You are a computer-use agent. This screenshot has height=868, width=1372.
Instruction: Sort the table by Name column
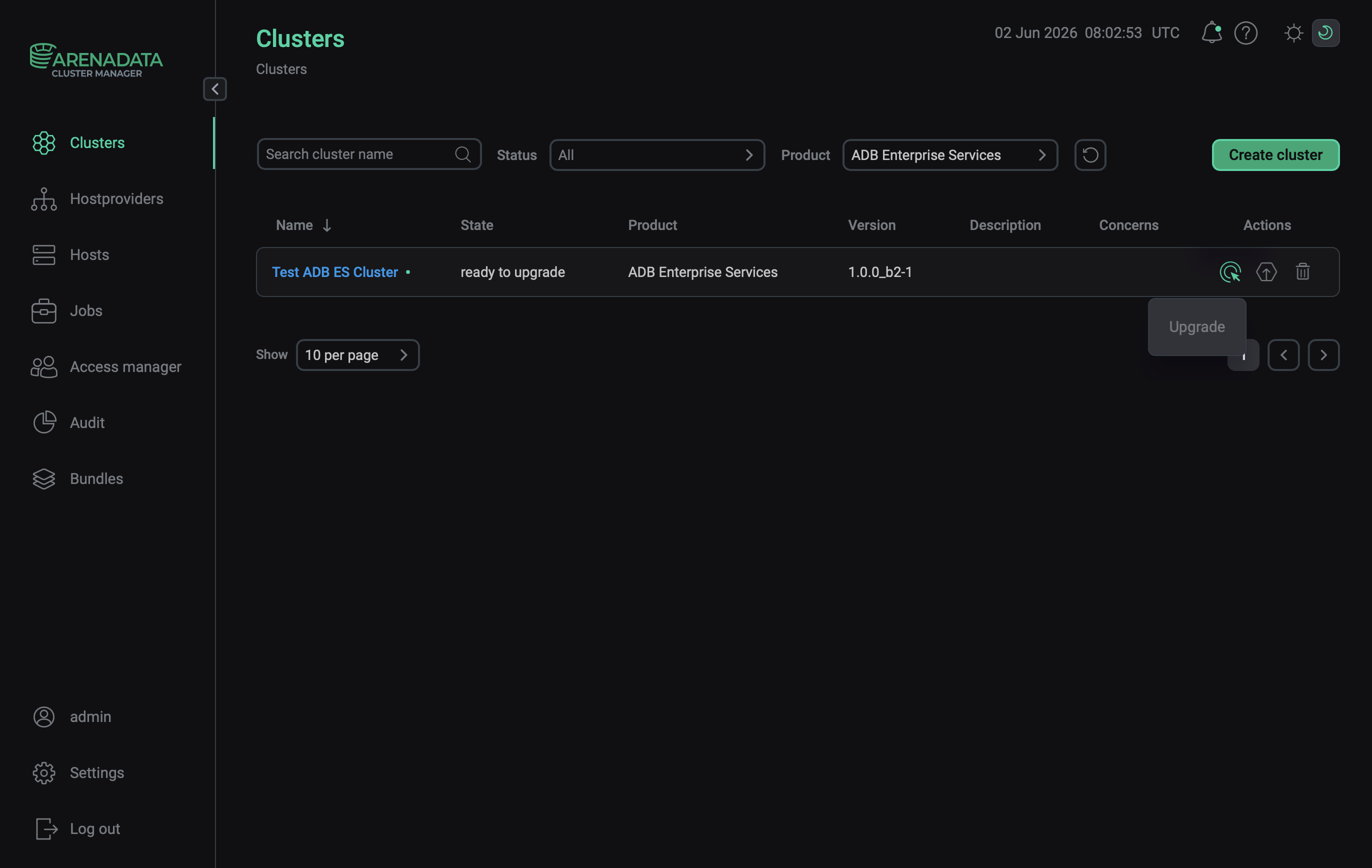click(303, 225)
